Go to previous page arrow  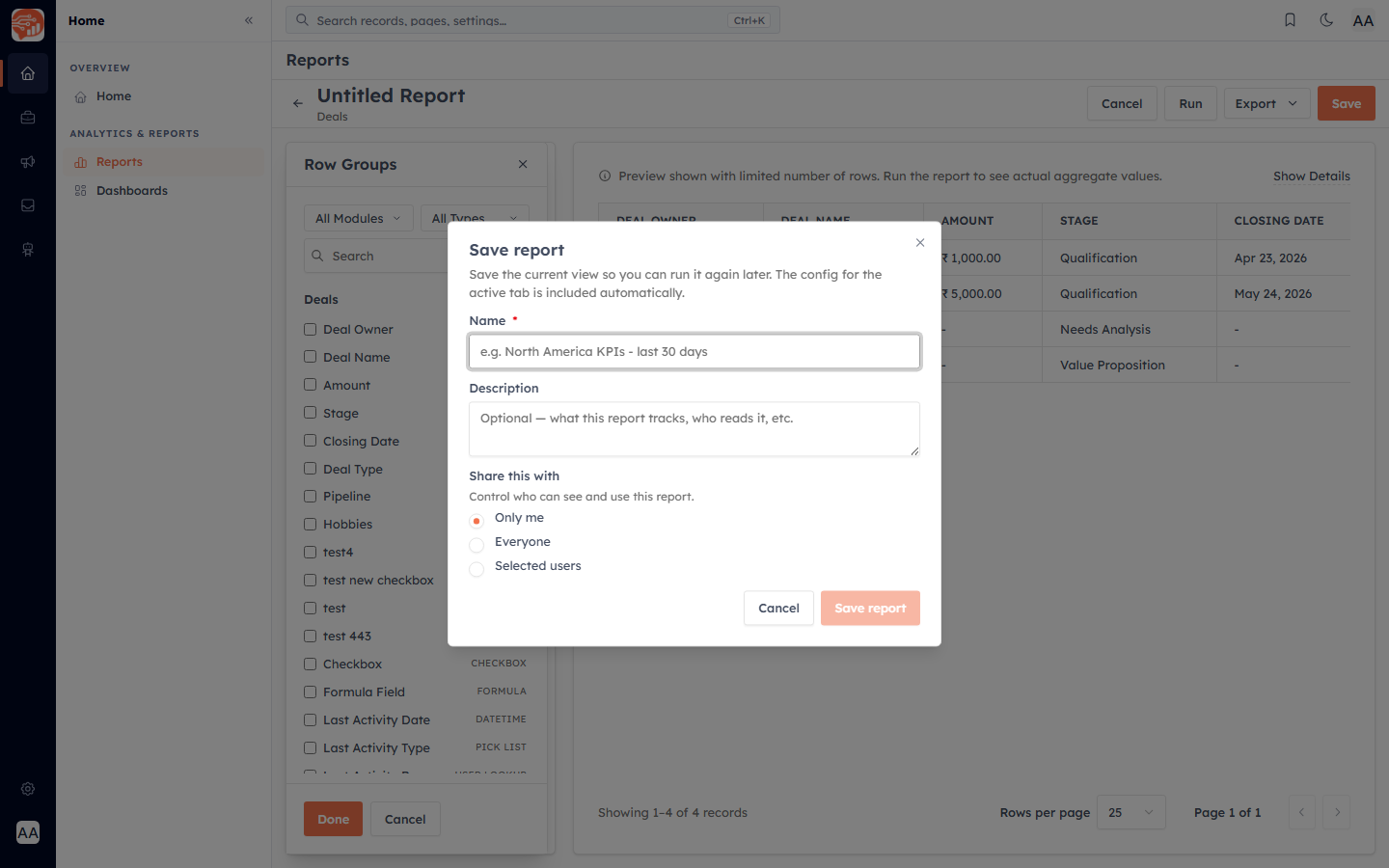coord(1301,812)
